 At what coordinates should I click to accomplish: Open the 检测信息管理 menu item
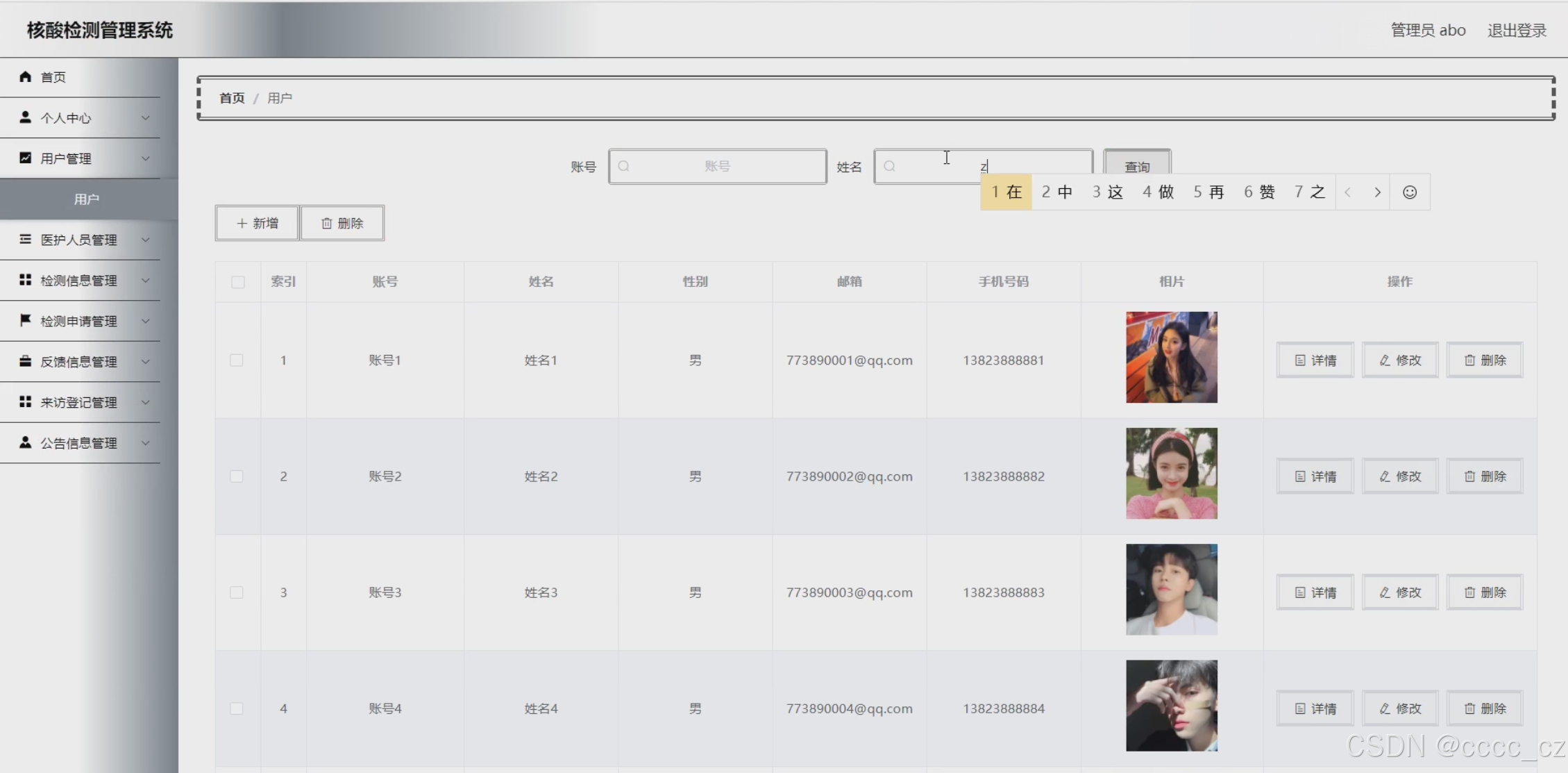[78, 281]
